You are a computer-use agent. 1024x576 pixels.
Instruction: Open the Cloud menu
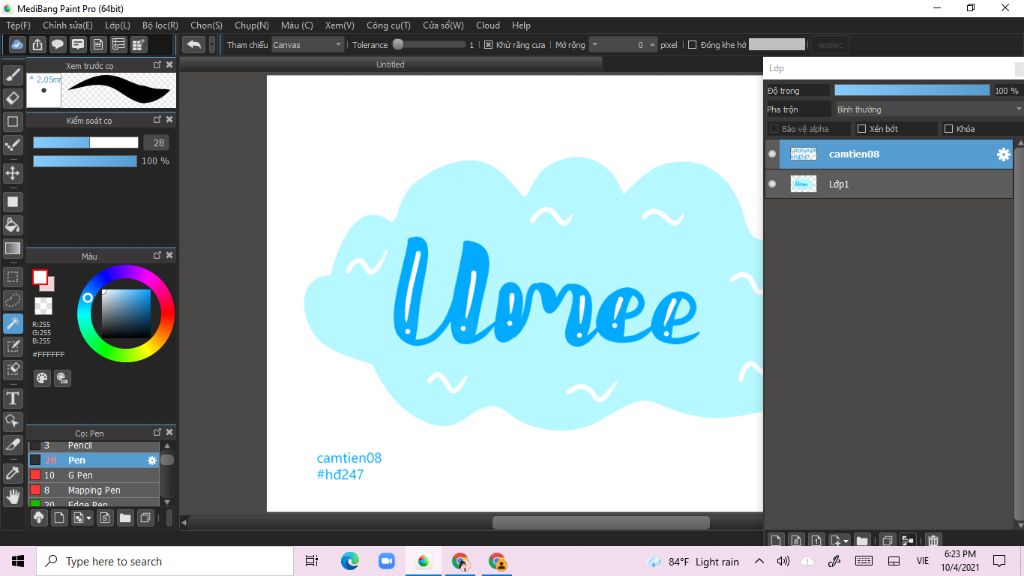pos(488,25)
